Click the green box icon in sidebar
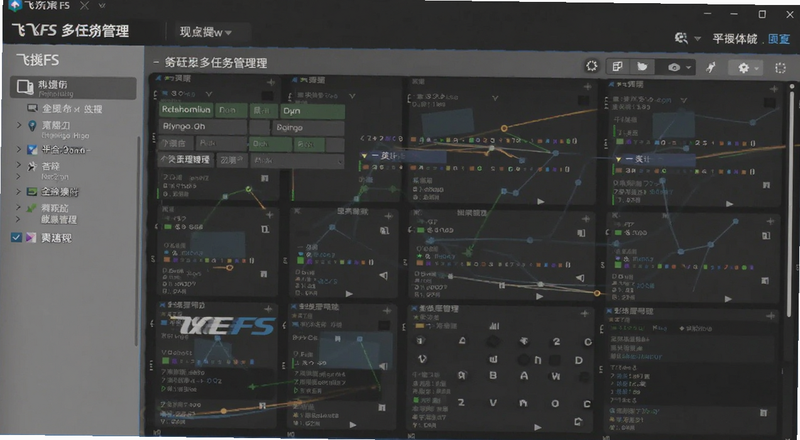This screenshot has width=800, height=440. (x=32, y=192)
